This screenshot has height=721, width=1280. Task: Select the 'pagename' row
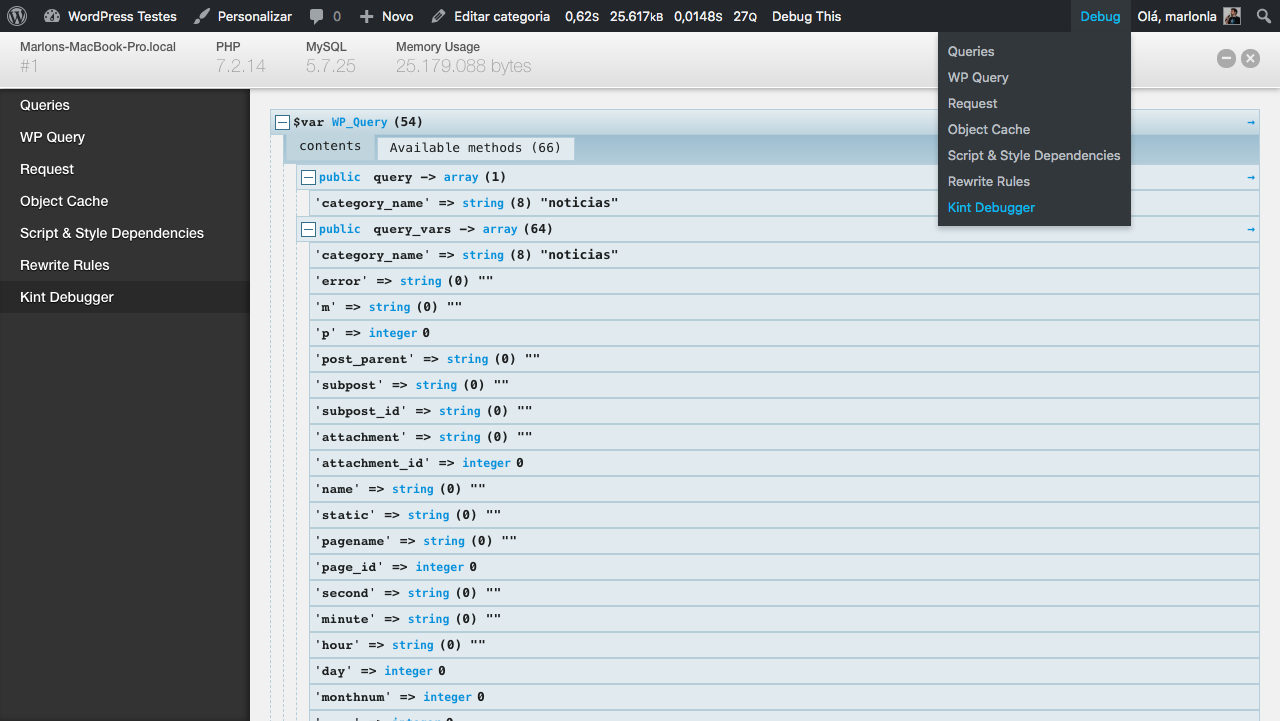[x=785, y=541]
